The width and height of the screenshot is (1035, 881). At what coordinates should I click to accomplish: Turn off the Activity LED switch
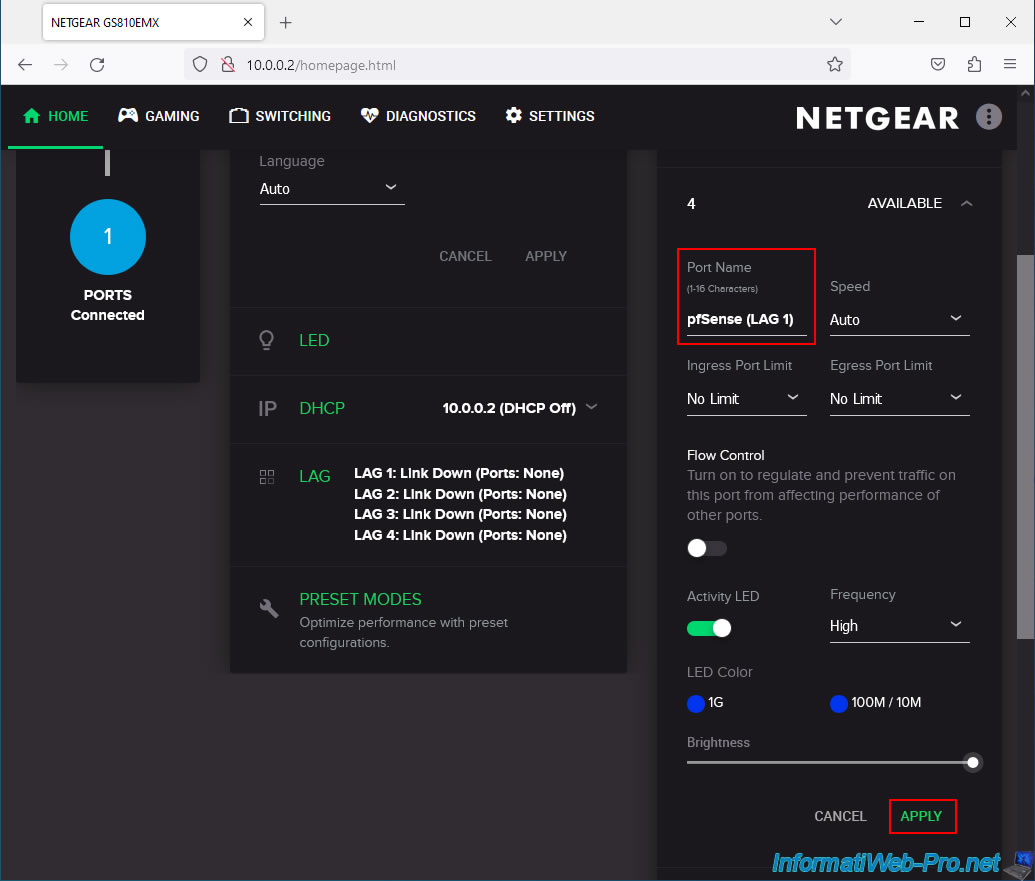(x=709, y=628)
